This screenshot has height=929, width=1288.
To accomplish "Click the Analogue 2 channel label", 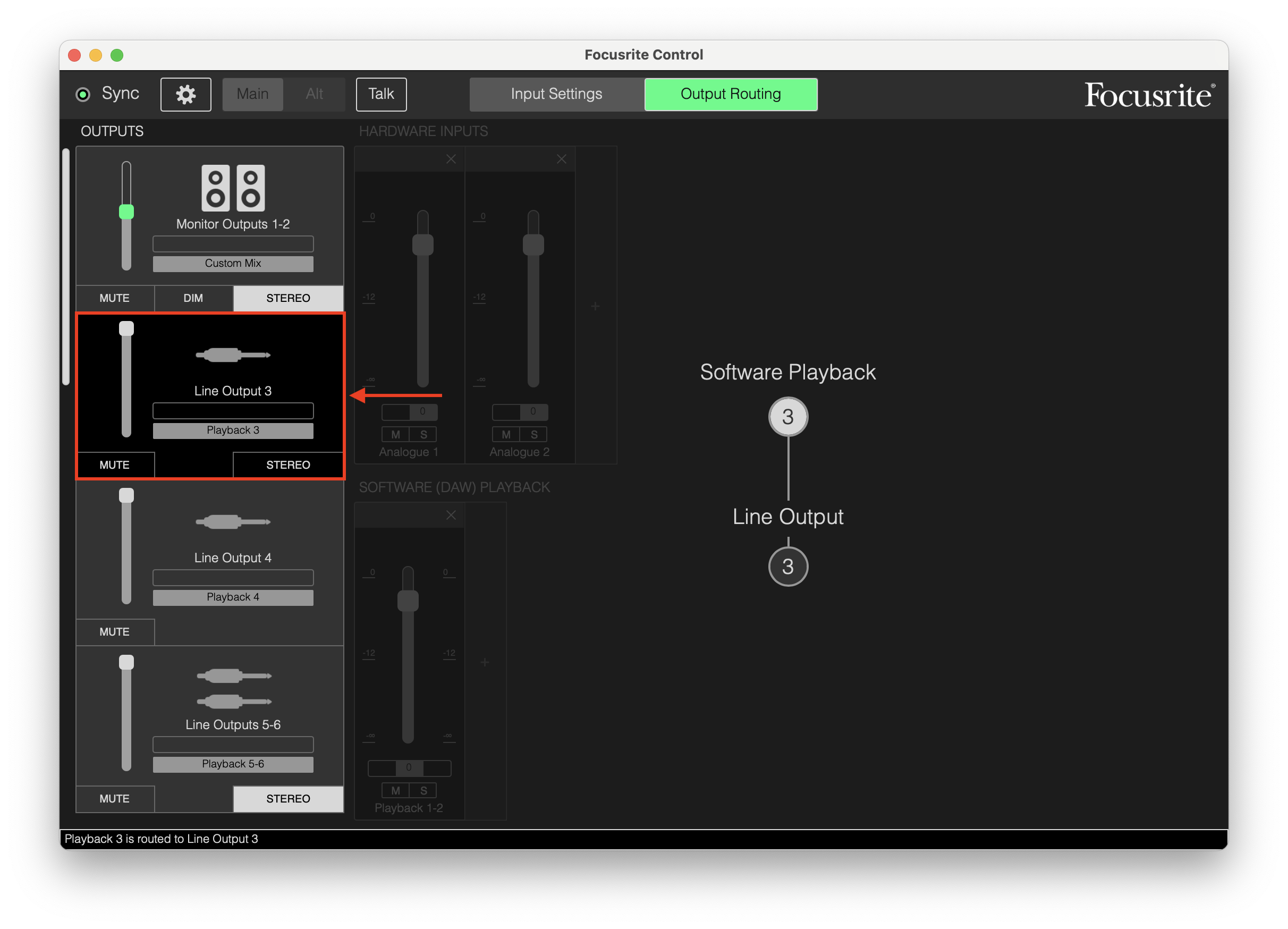I will (x=520, y=452).
